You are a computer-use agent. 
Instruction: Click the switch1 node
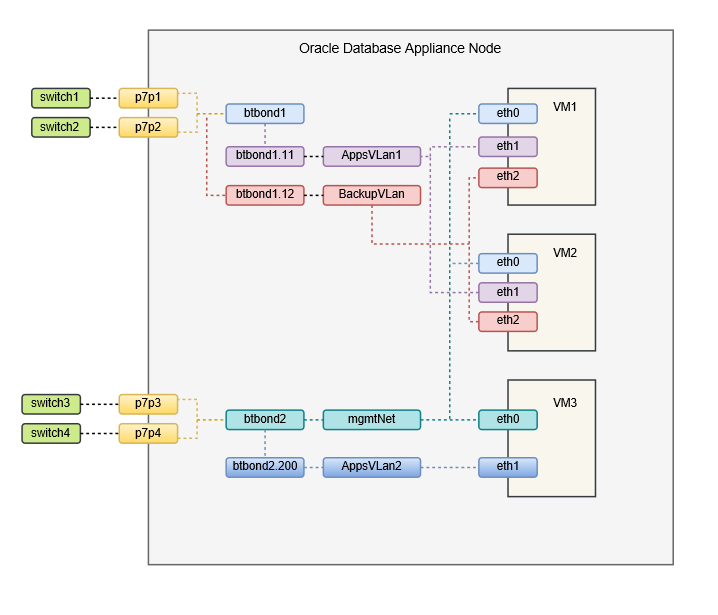60,98
